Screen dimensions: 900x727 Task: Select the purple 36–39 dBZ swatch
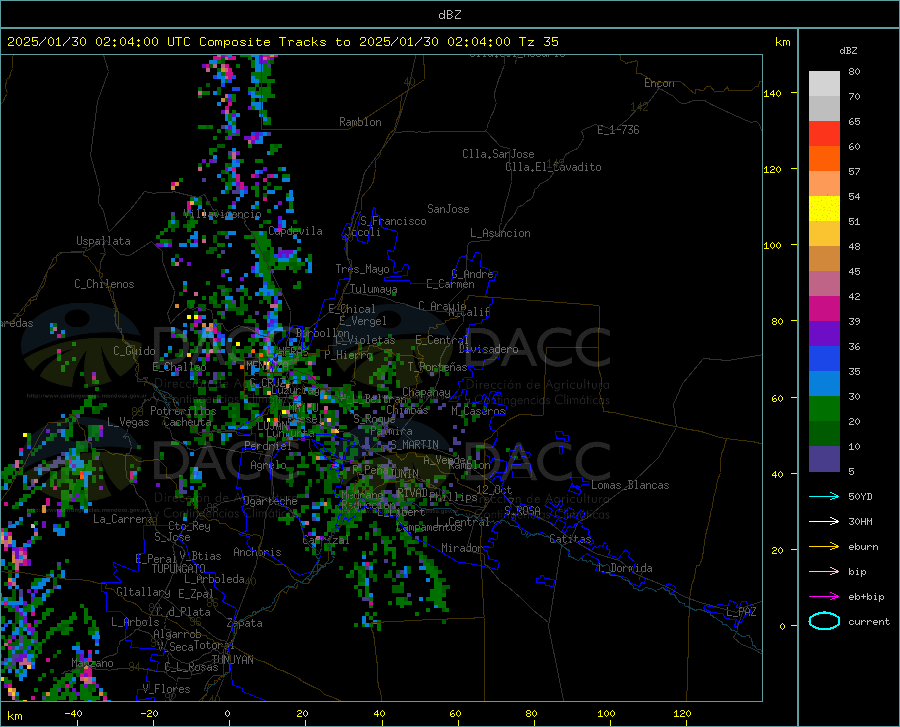[x=824, y=333]
